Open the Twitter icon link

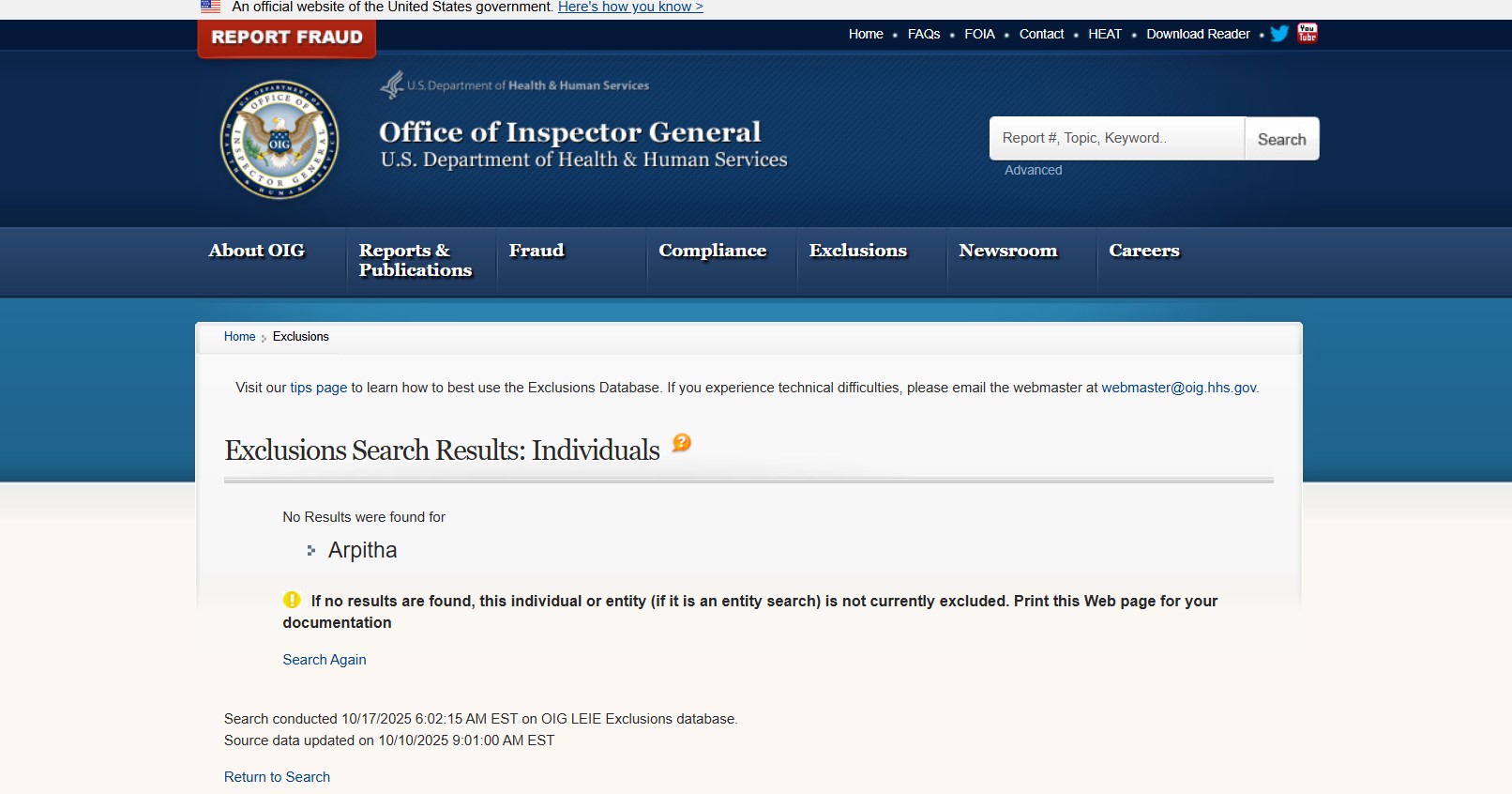tap(1279, 34)
